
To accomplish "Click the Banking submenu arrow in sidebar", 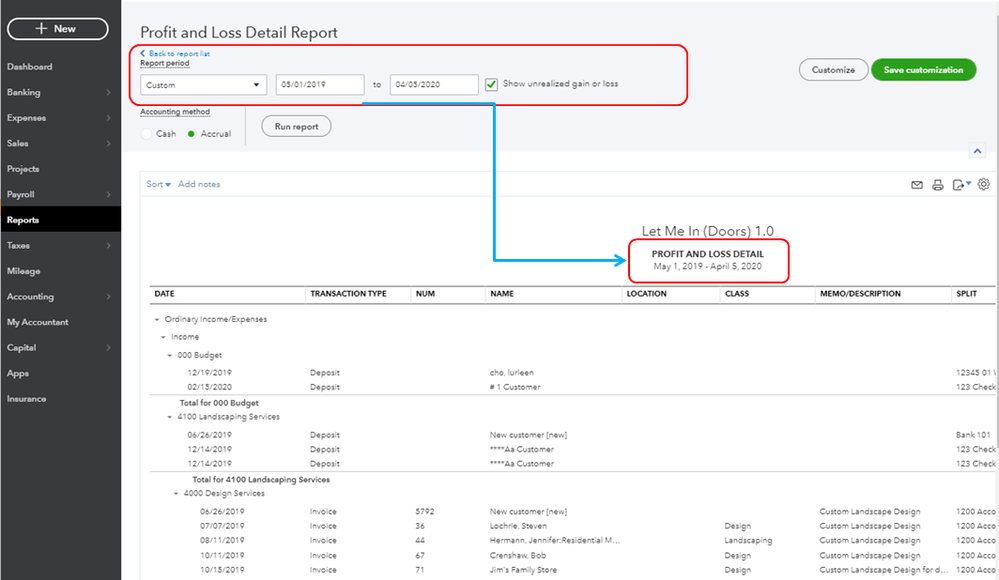I will [108, 93].
